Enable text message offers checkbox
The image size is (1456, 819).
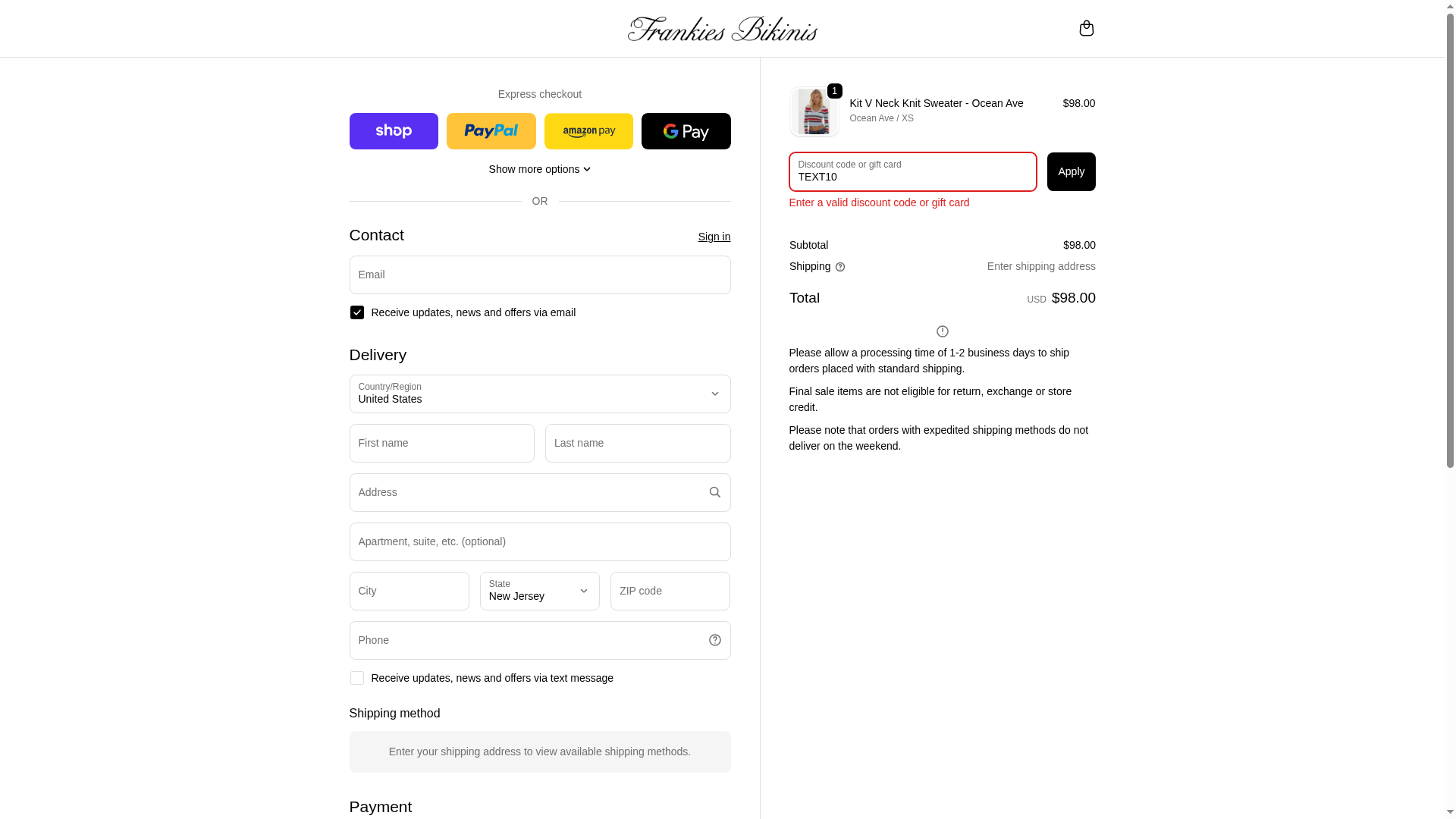[x=357, y=678]
